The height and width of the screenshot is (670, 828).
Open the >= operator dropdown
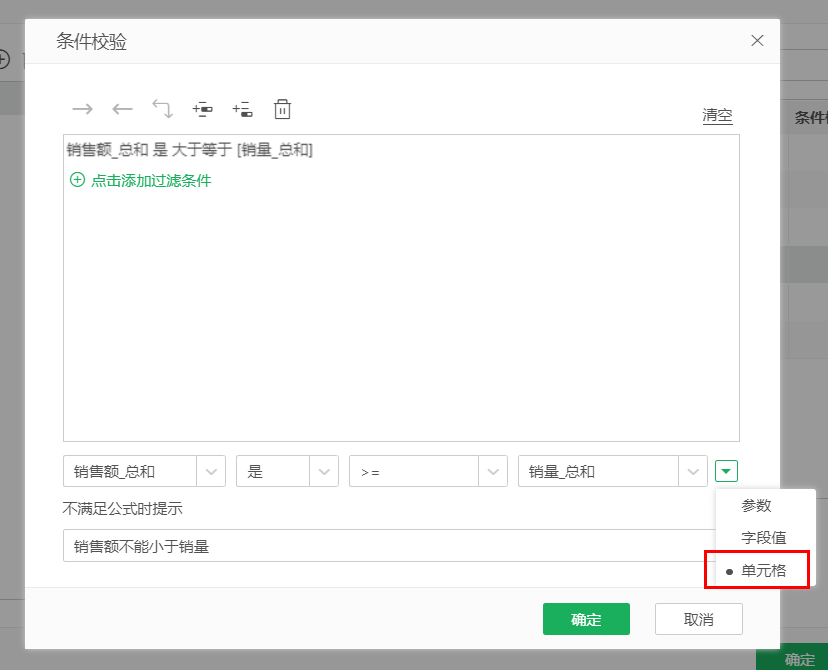coord(493,471)
